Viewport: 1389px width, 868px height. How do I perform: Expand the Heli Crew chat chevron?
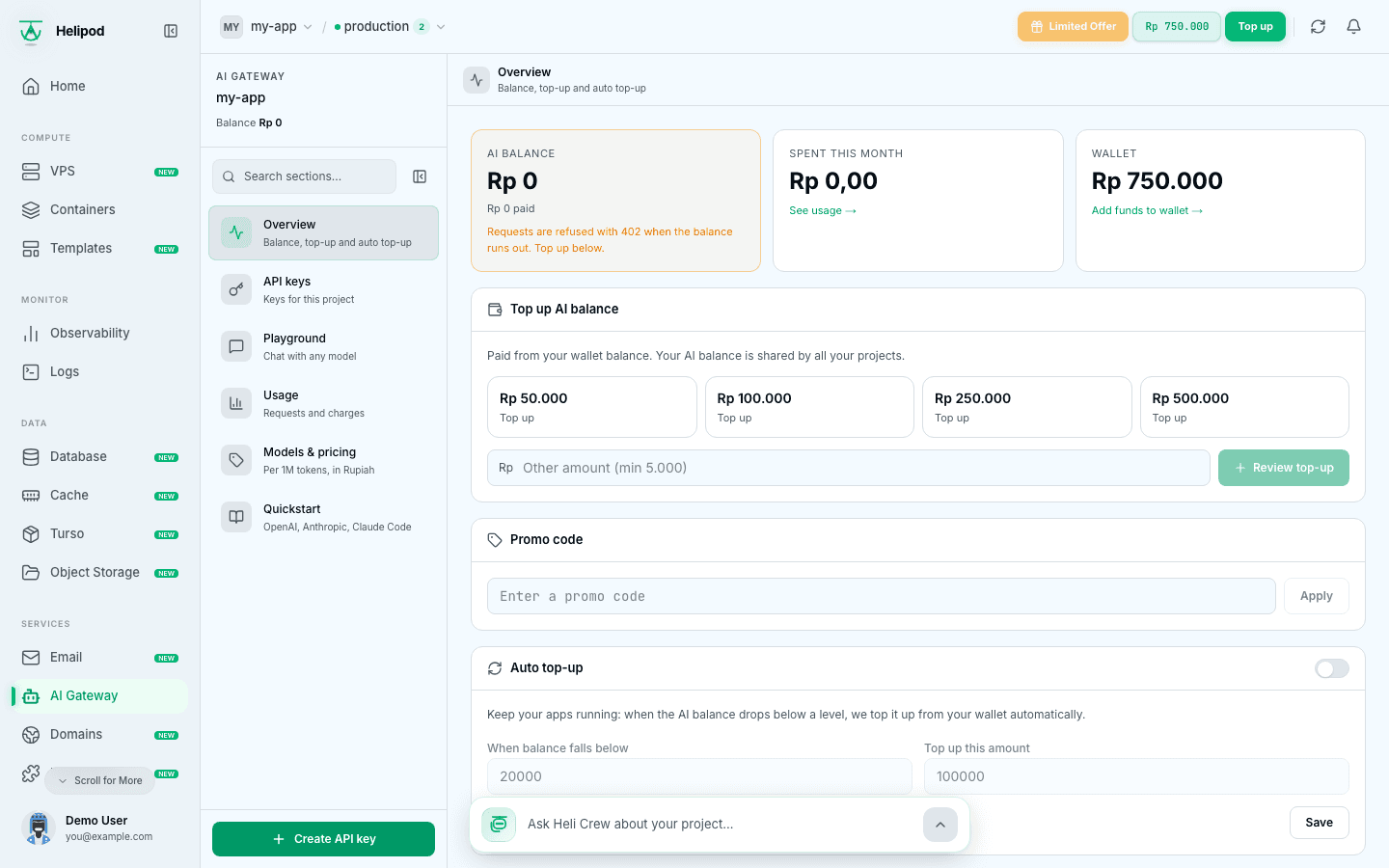point(940,825)
